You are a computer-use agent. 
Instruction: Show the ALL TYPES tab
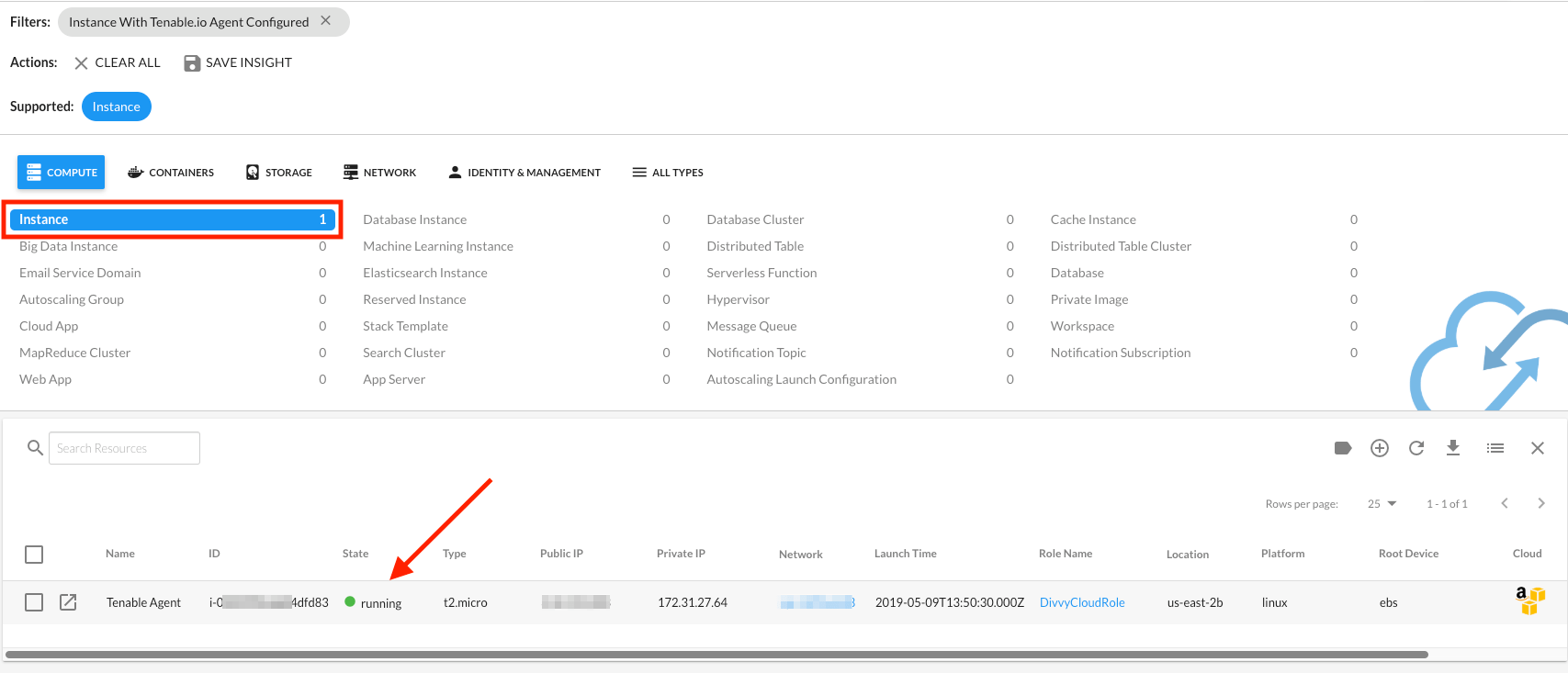pyautogui.click(x=668, y=172)
